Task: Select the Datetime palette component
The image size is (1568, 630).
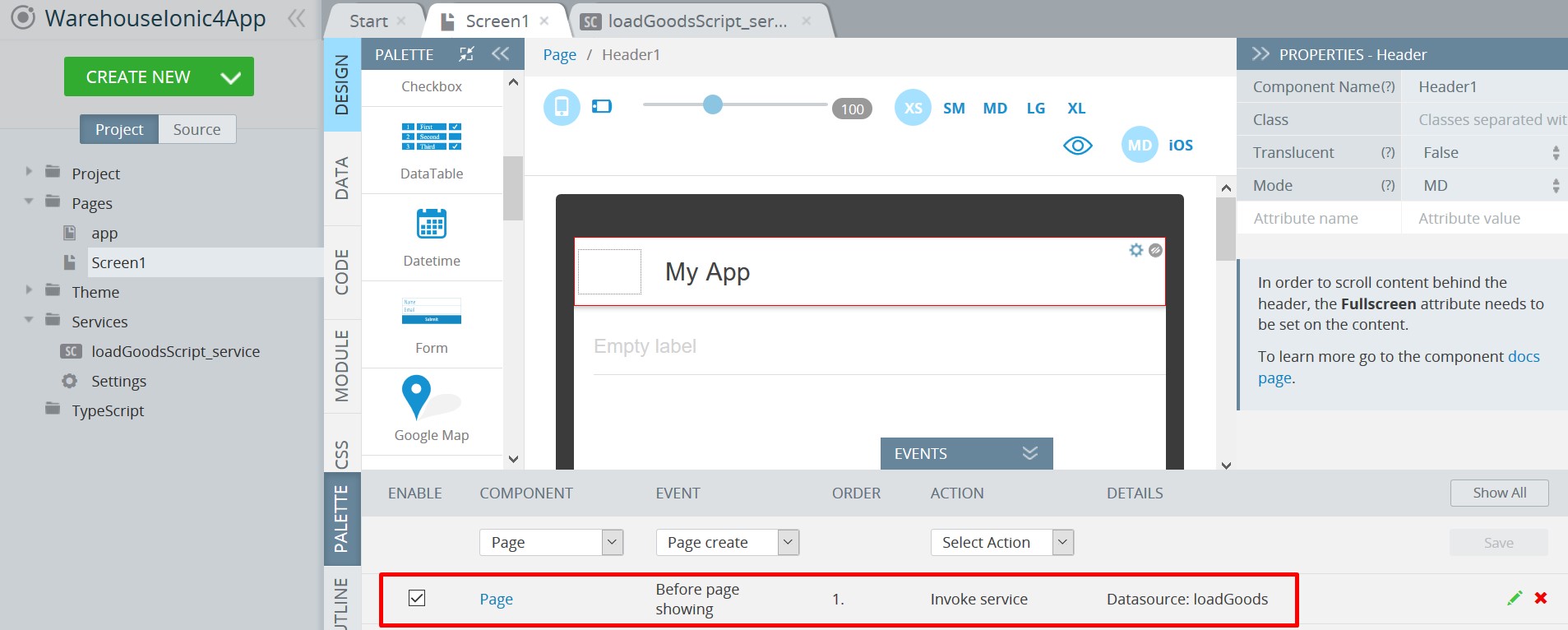Action: pos(432,239)
